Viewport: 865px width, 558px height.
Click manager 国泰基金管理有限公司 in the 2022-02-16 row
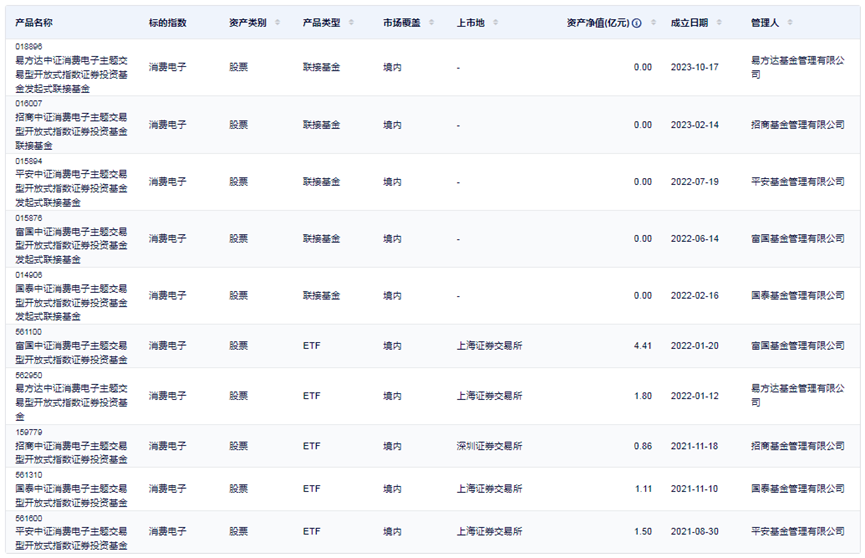[798, 295]
